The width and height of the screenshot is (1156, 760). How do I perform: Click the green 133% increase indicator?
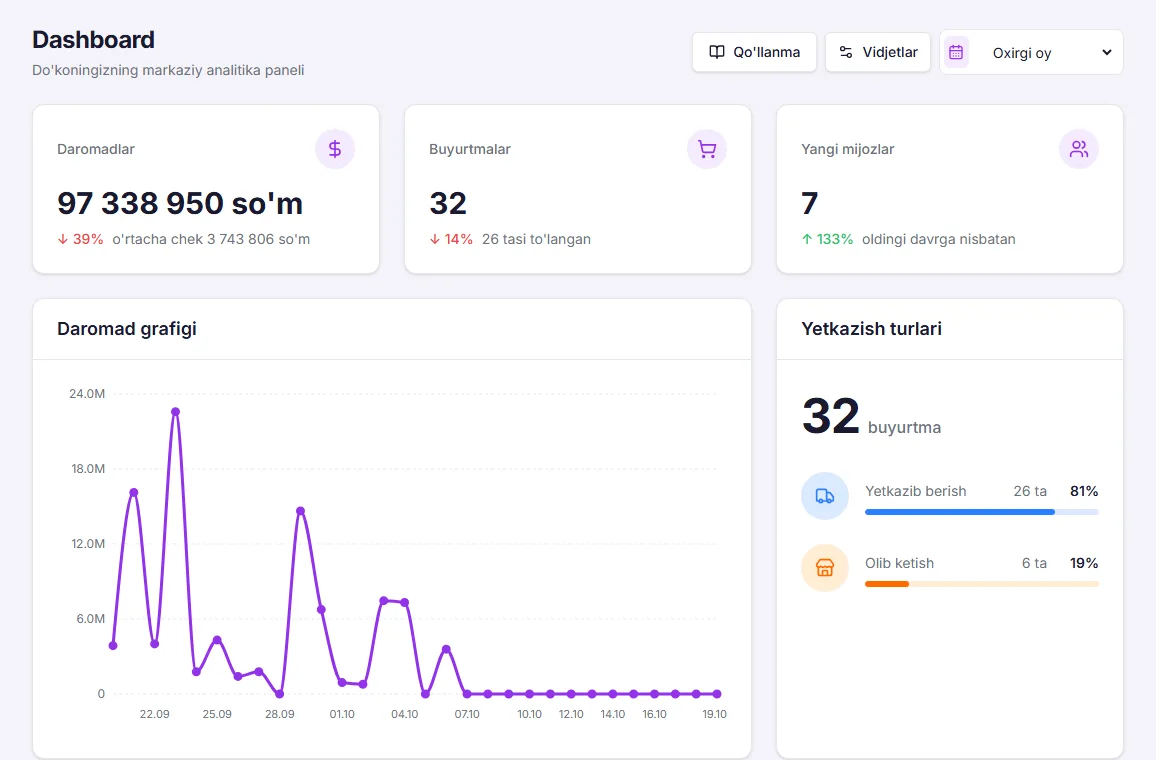[x=827, y=239]
